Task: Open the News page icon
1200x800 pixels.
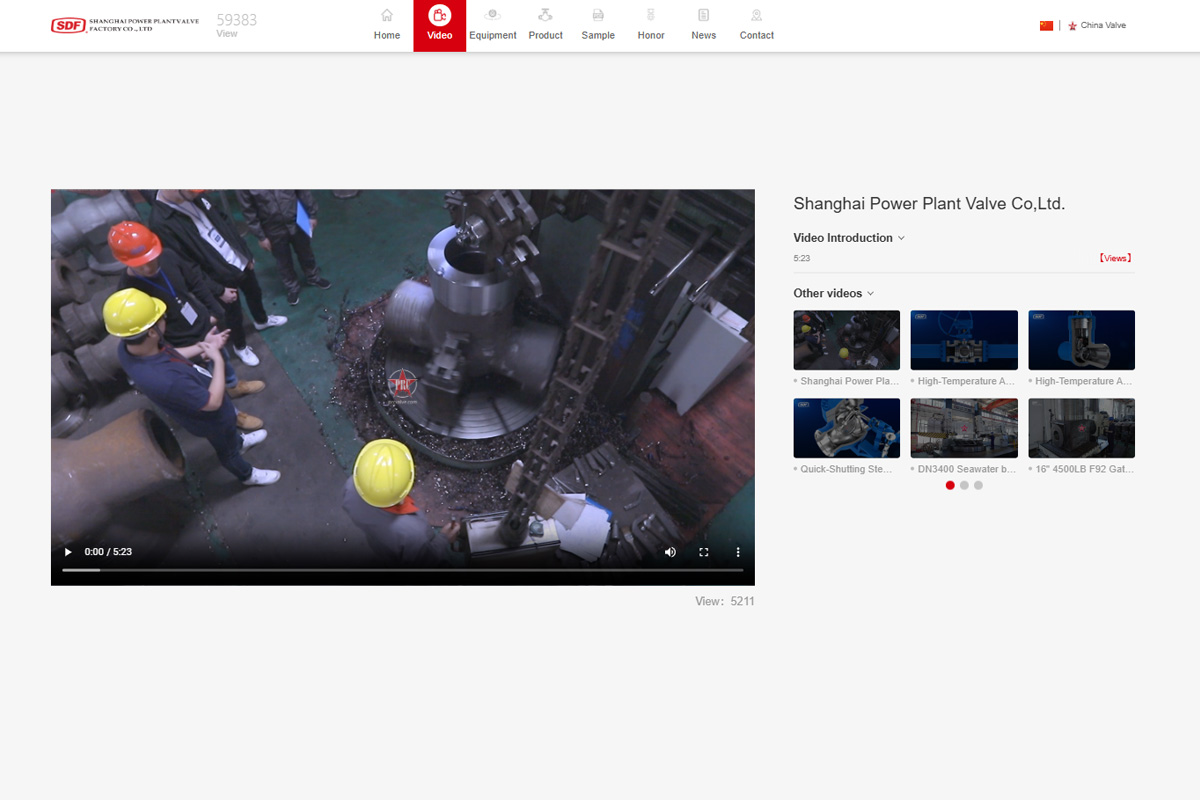Action: click(x=704, y=16)
